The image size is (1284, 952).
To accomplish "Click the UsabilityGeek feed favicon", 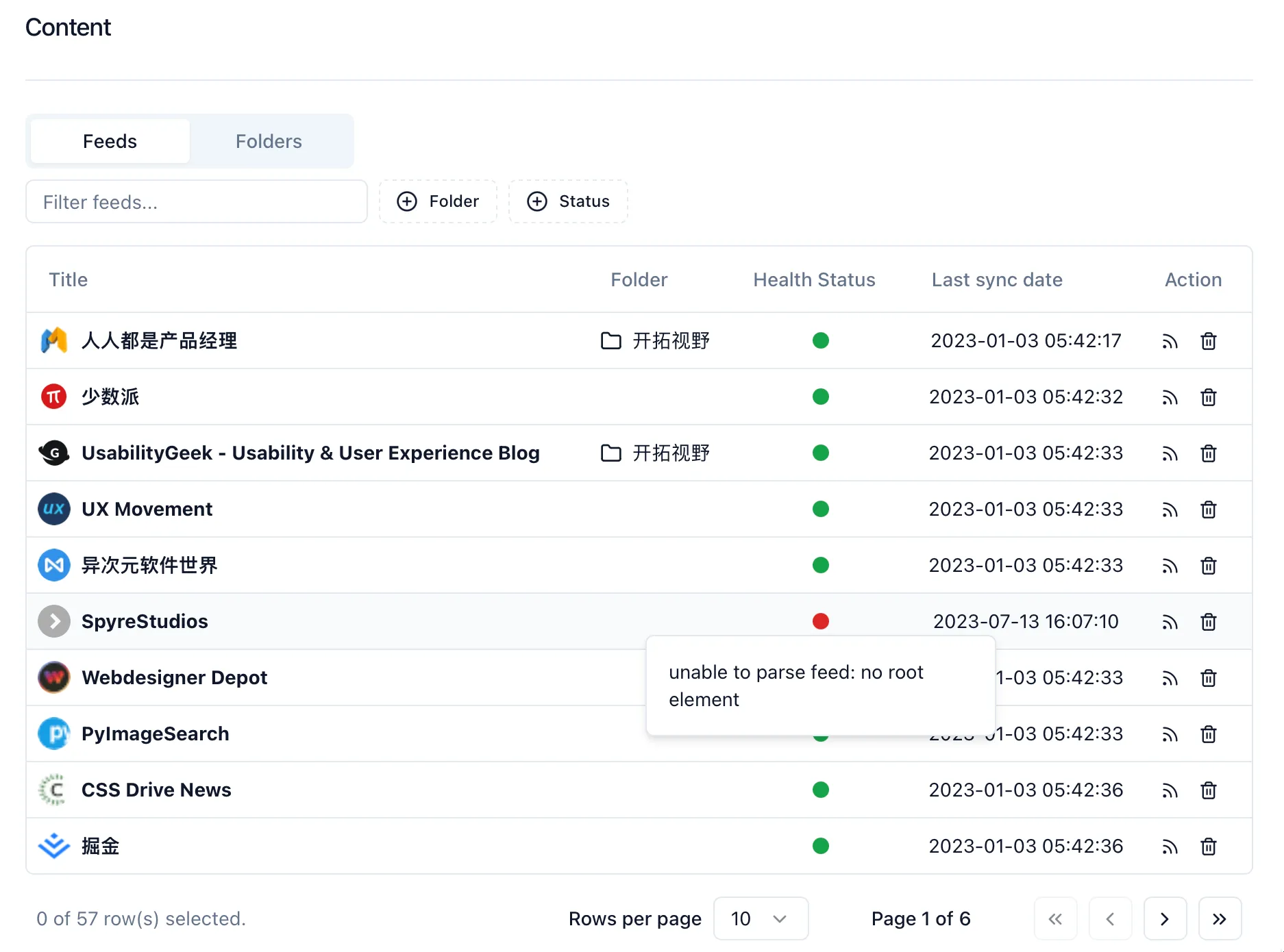I will 54,453.
